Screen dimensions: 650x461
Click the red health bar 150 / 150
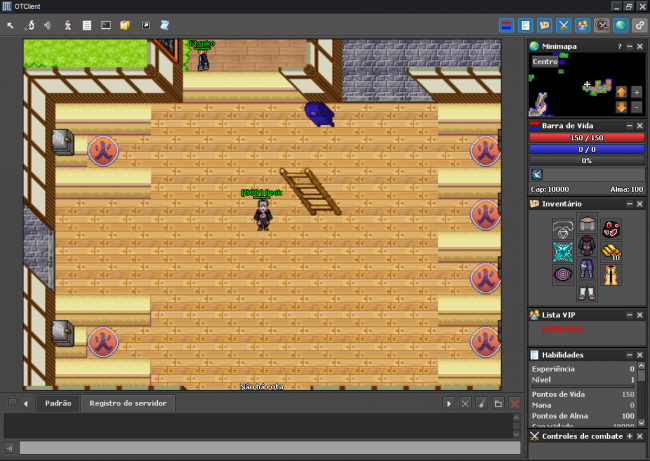[587, 138]
